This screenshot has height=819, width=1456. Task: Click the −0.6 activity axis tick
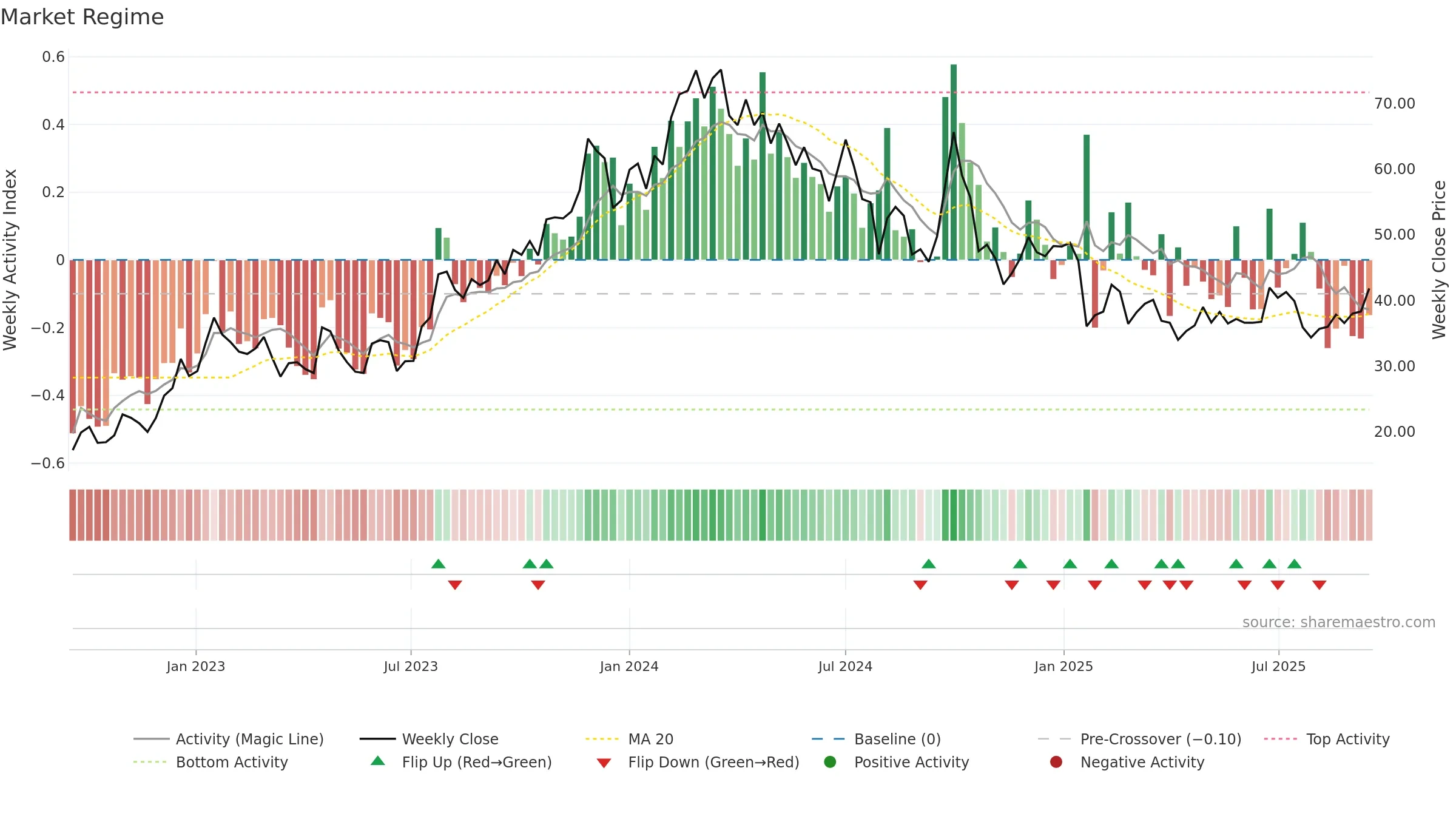(48, 463)
